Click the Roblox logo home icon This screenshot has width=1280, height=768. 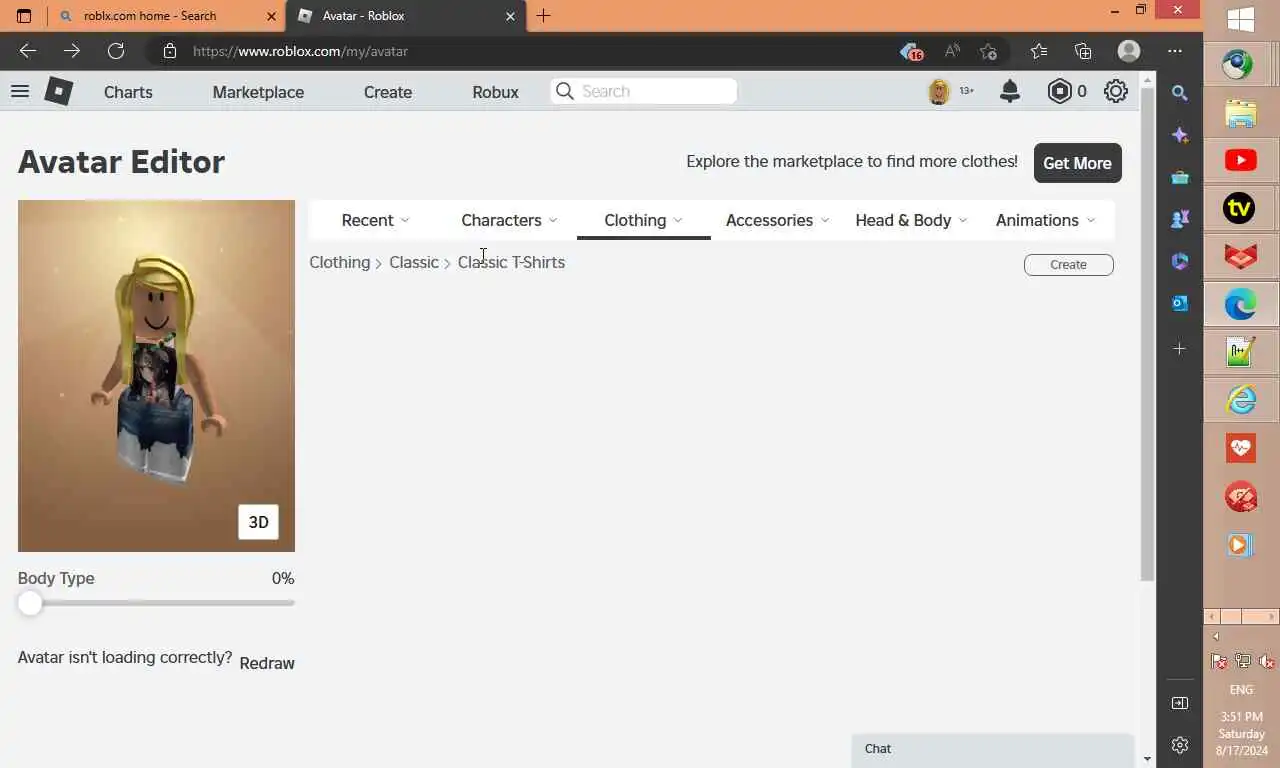(59, 91)
